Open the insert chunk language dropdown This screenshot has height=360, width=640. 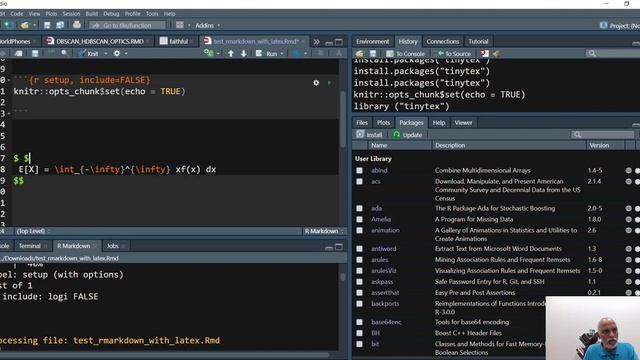pyautogui.click(x=218, y=53)
